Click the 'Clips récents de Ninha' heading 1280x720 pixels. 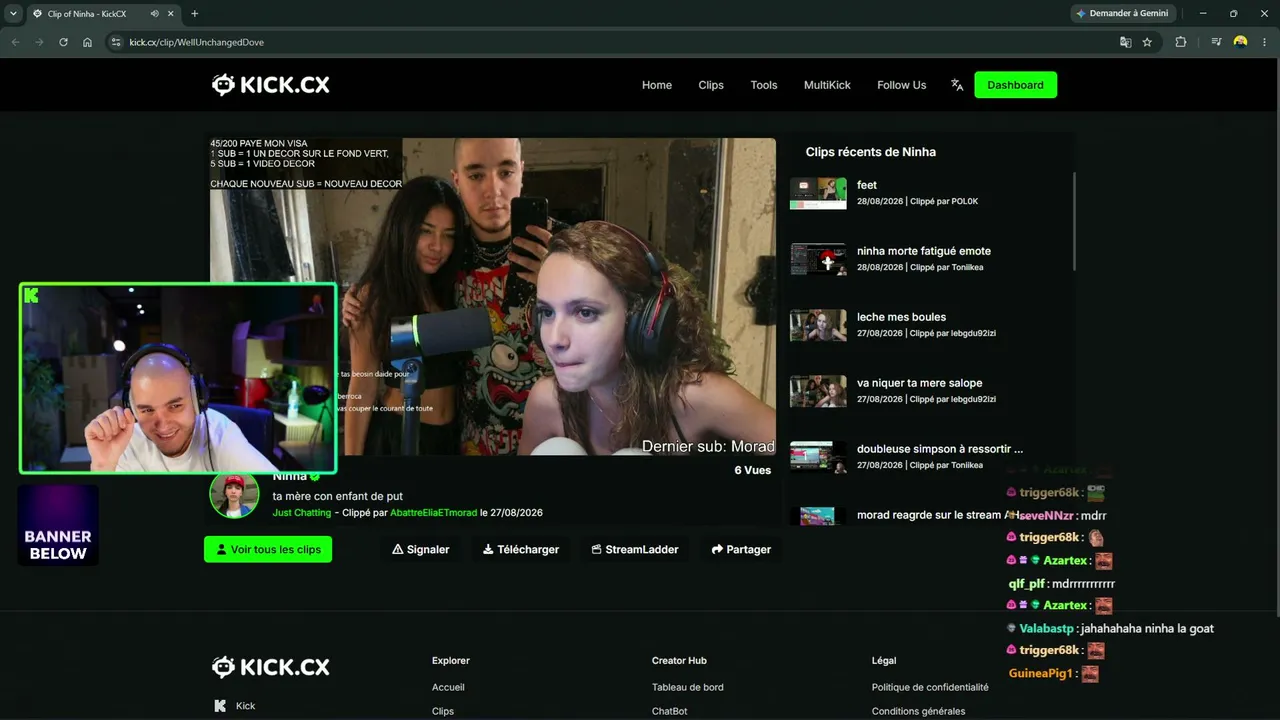(871, 152)
